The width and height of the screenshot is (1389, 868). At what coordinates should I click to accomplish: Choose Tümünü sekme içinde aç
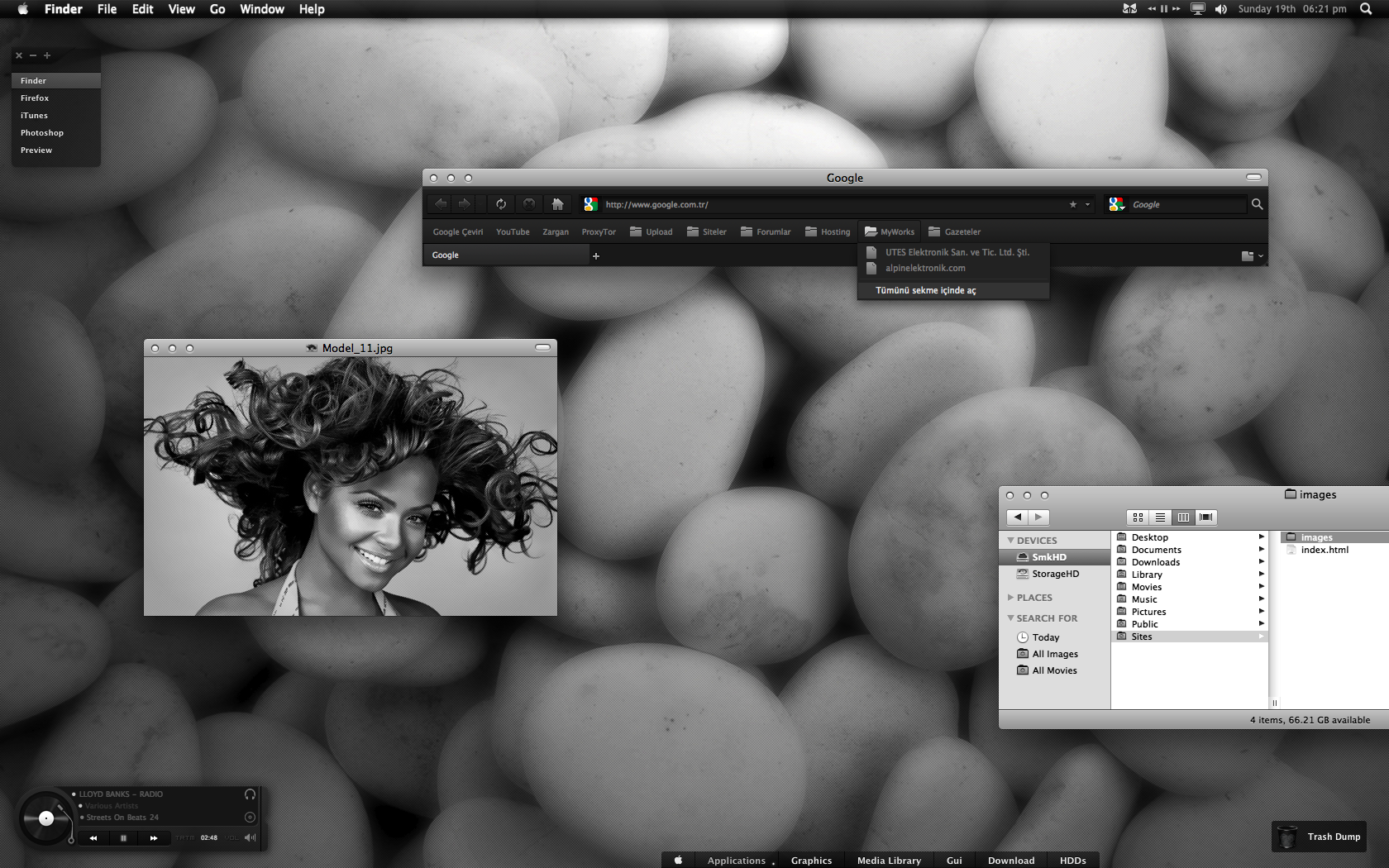(953, 290)
